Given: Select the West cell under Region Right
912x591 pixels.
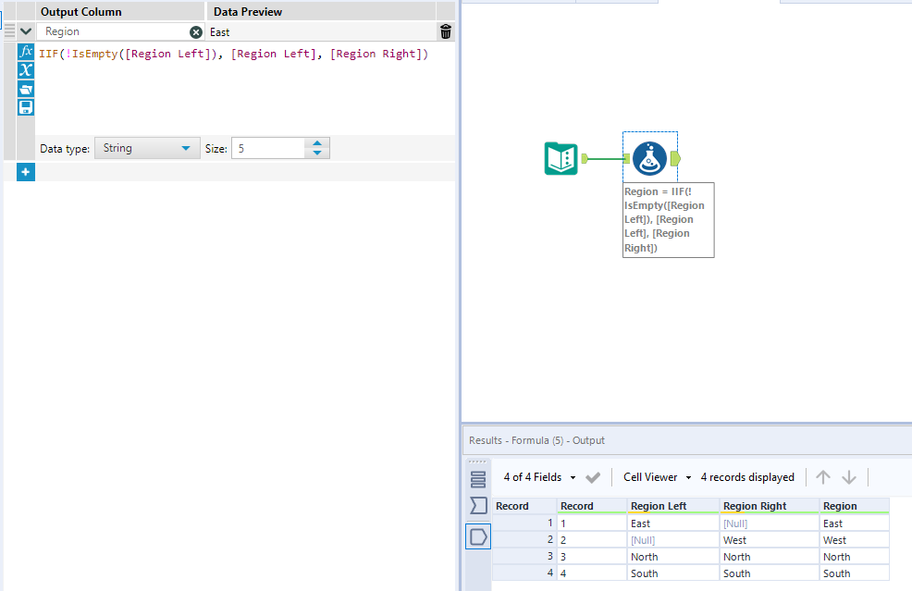Looking at the screenshot, I should (x=770, y=540).
